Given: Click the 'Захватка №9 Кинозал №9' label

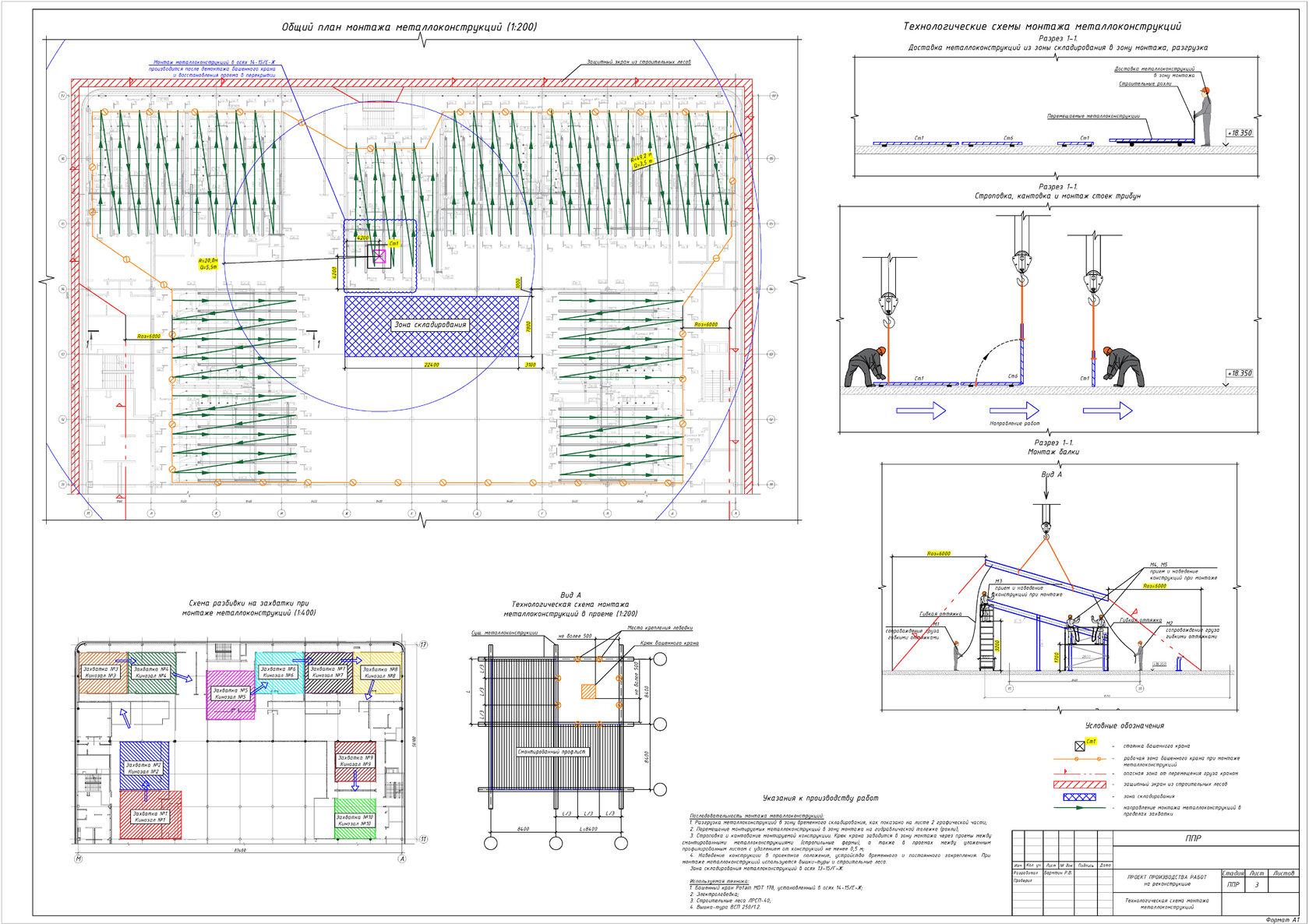Looking at the screenshot, I should [x=355, y=760].
